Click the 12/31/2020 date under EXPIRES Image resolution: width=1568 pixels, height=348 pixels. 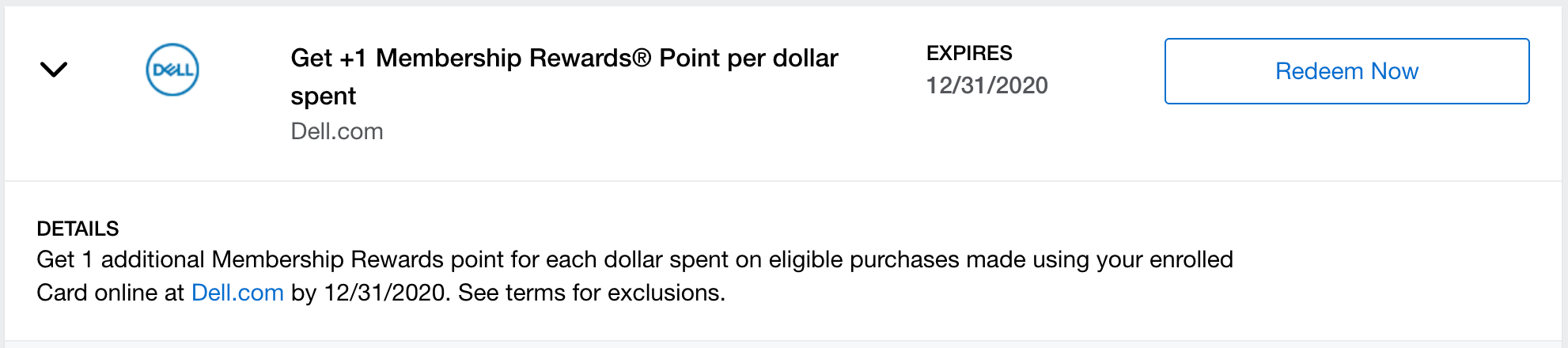(x=987, y=85)
